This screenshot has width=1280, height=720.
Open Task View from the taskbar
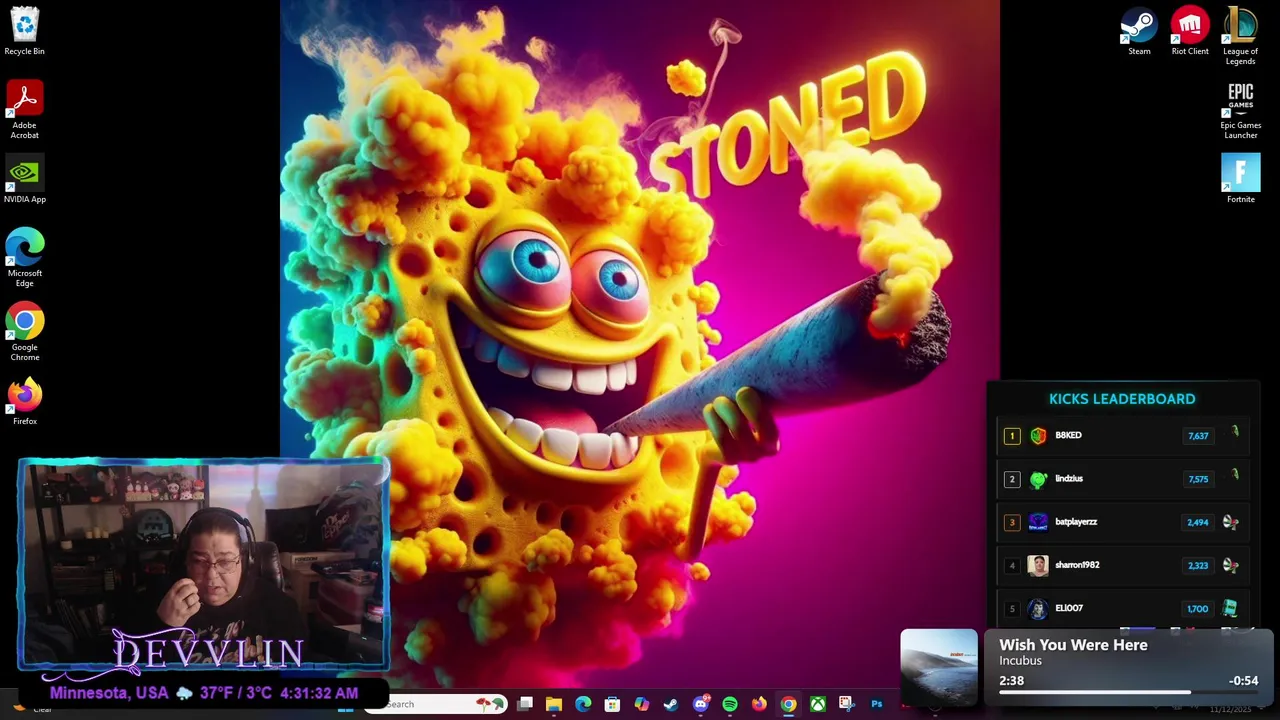click(x=525, y=704)
